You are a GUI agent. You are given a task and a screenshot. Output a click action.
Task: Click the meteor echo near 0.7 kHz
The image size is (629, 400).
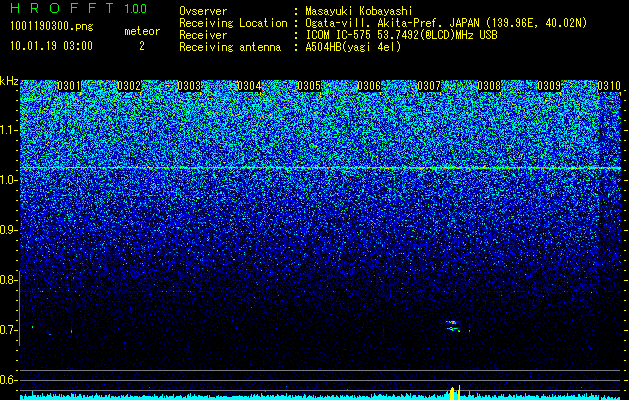(x=453, y=326)
